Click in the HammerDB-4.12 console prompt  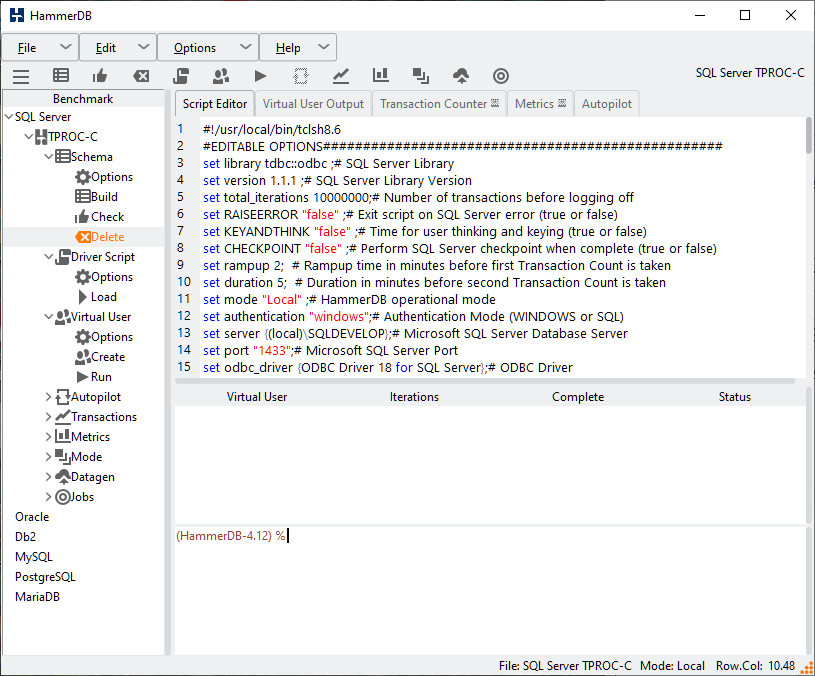[231, 536]
